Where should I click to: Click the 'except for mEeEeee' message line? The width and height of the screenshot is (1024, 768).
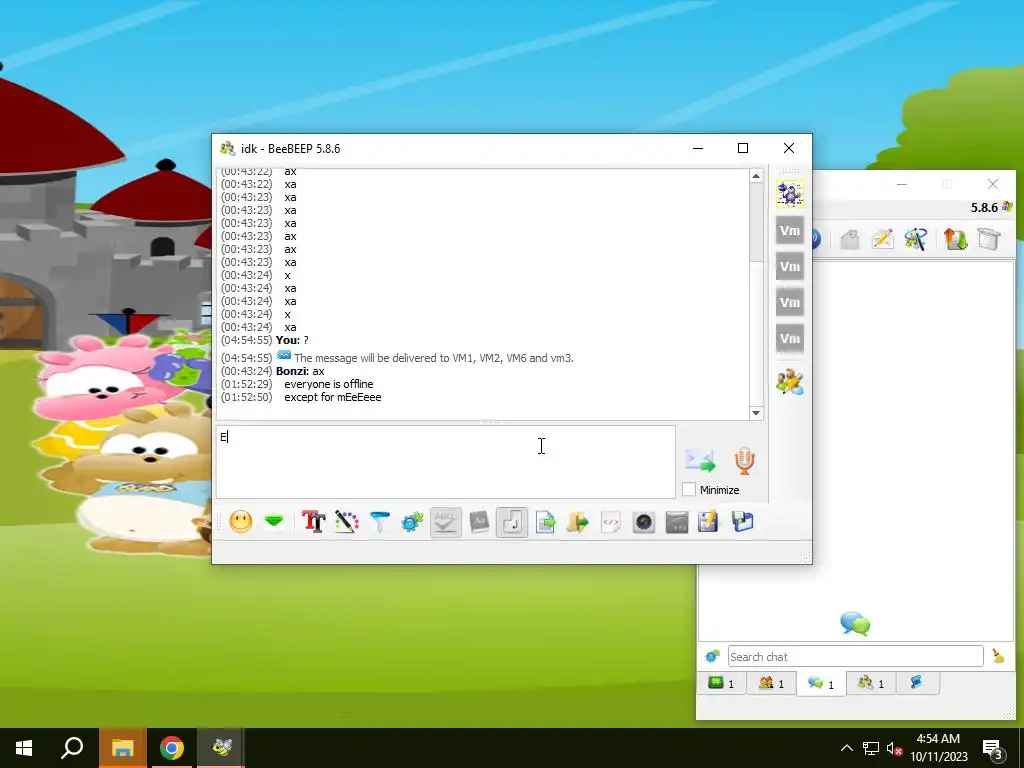(332, 397)
